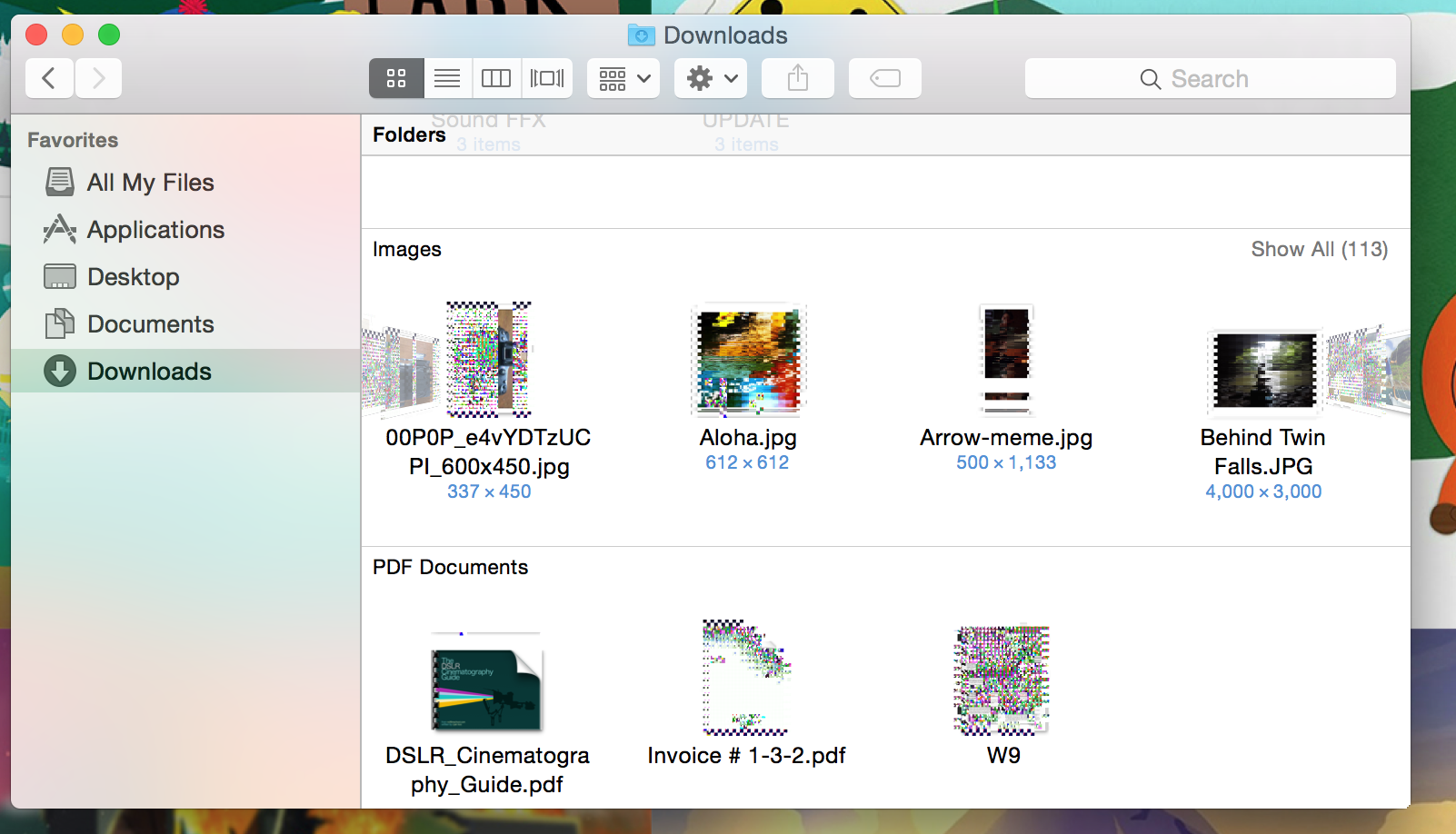The width and height of the screenshot is (1456, 834).
Task: Click the magnifier icon in Search
Action: tap(1151, 79)
